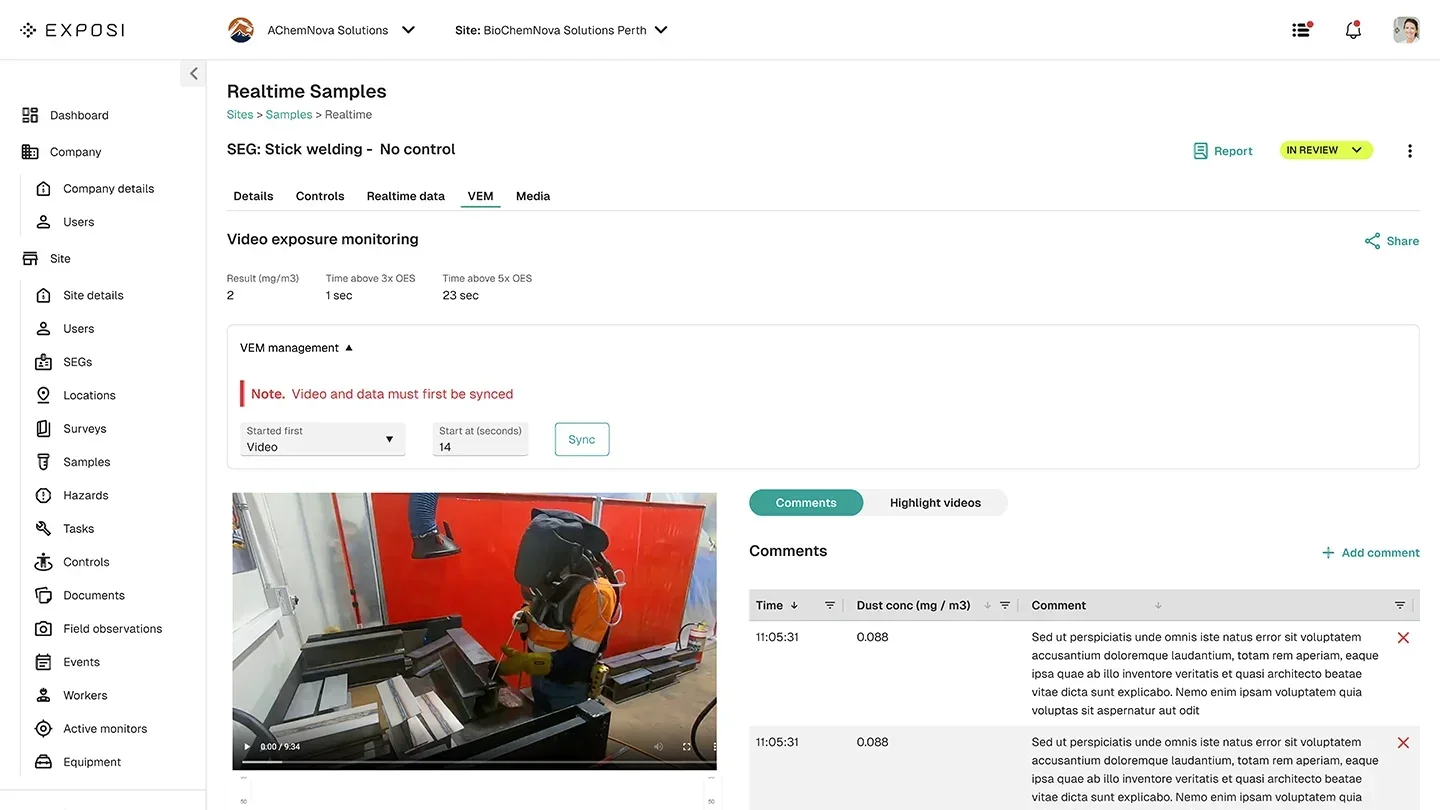The width and height of the screenshot is (1440, 810).
Task: Share the video exposure monitoring
Action: 1391,240
